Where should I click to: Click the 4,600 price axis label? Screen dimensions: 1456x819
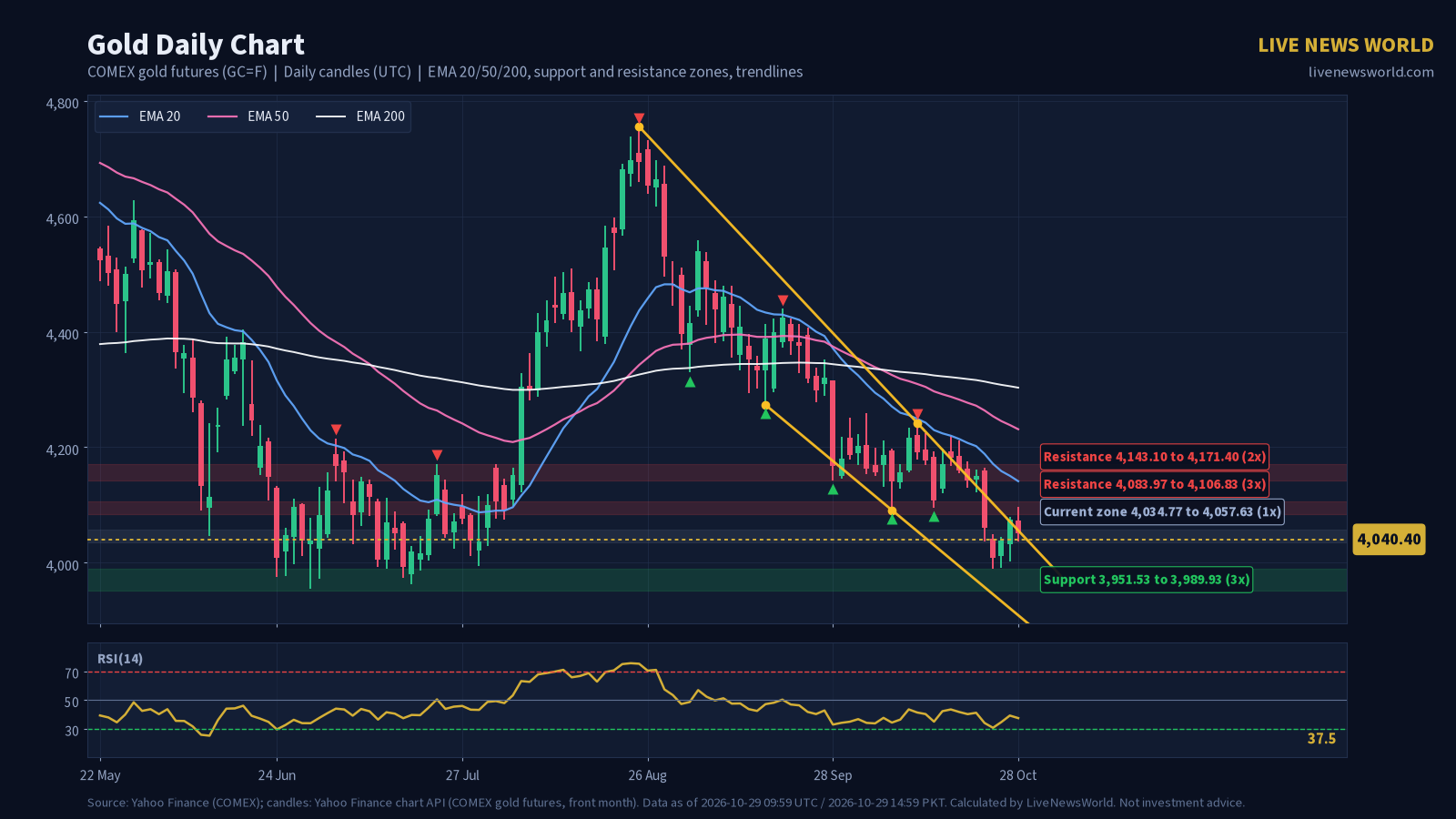click(x=63, y=218)
